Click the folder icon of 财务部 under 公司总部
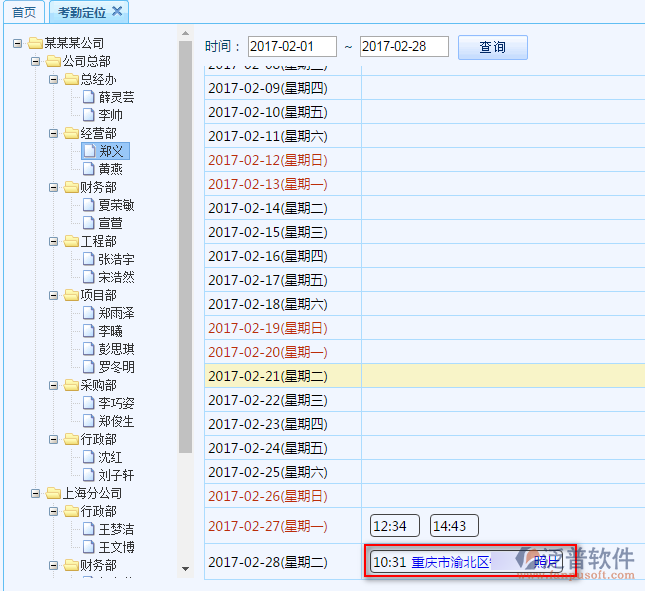The image size is (645, 591). (x=71, y=187)
